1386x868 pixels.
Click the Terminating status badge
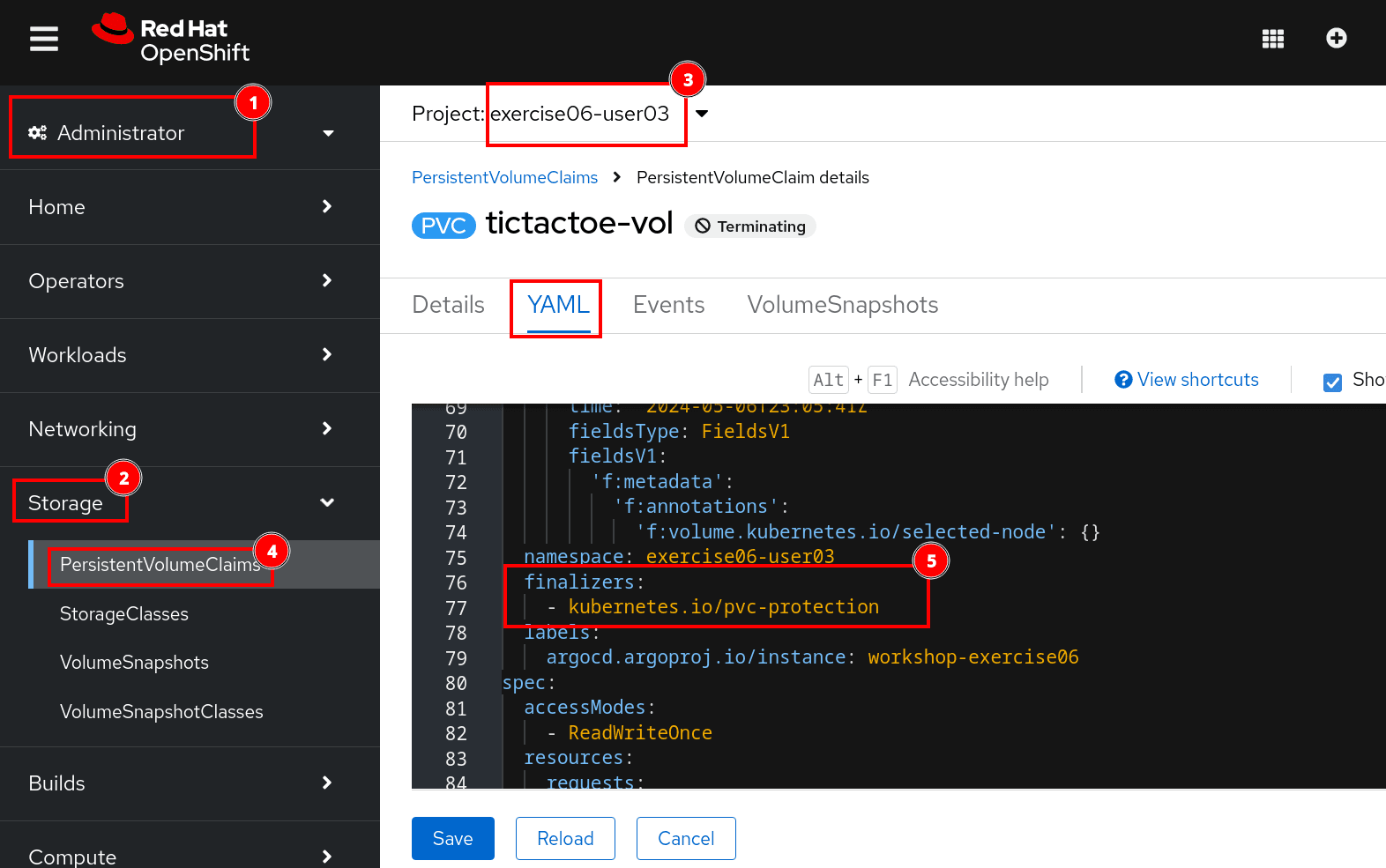(x=750, y=226)
